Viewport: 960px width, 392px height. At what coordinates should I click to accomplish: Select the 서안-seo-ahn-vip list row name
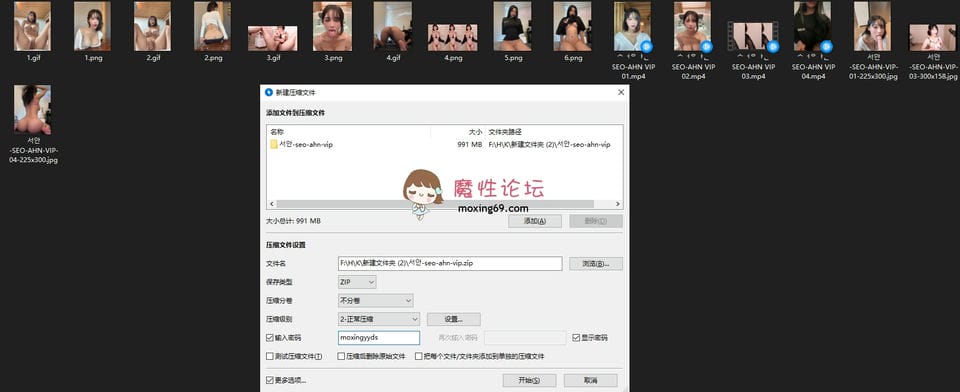[306, 145]
